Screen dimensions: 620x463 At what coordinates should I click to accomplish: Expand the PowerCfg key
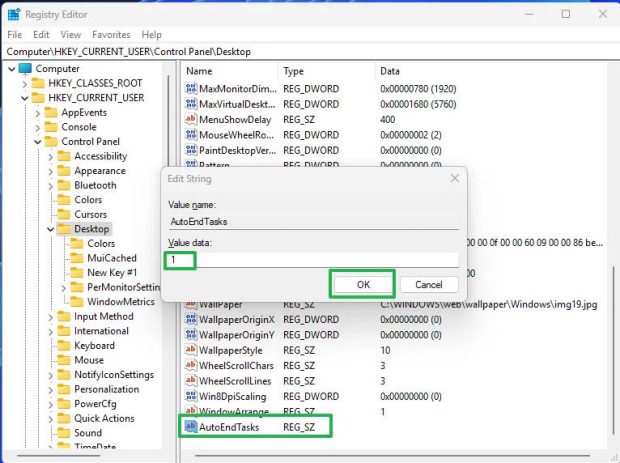tap(51, 404)
